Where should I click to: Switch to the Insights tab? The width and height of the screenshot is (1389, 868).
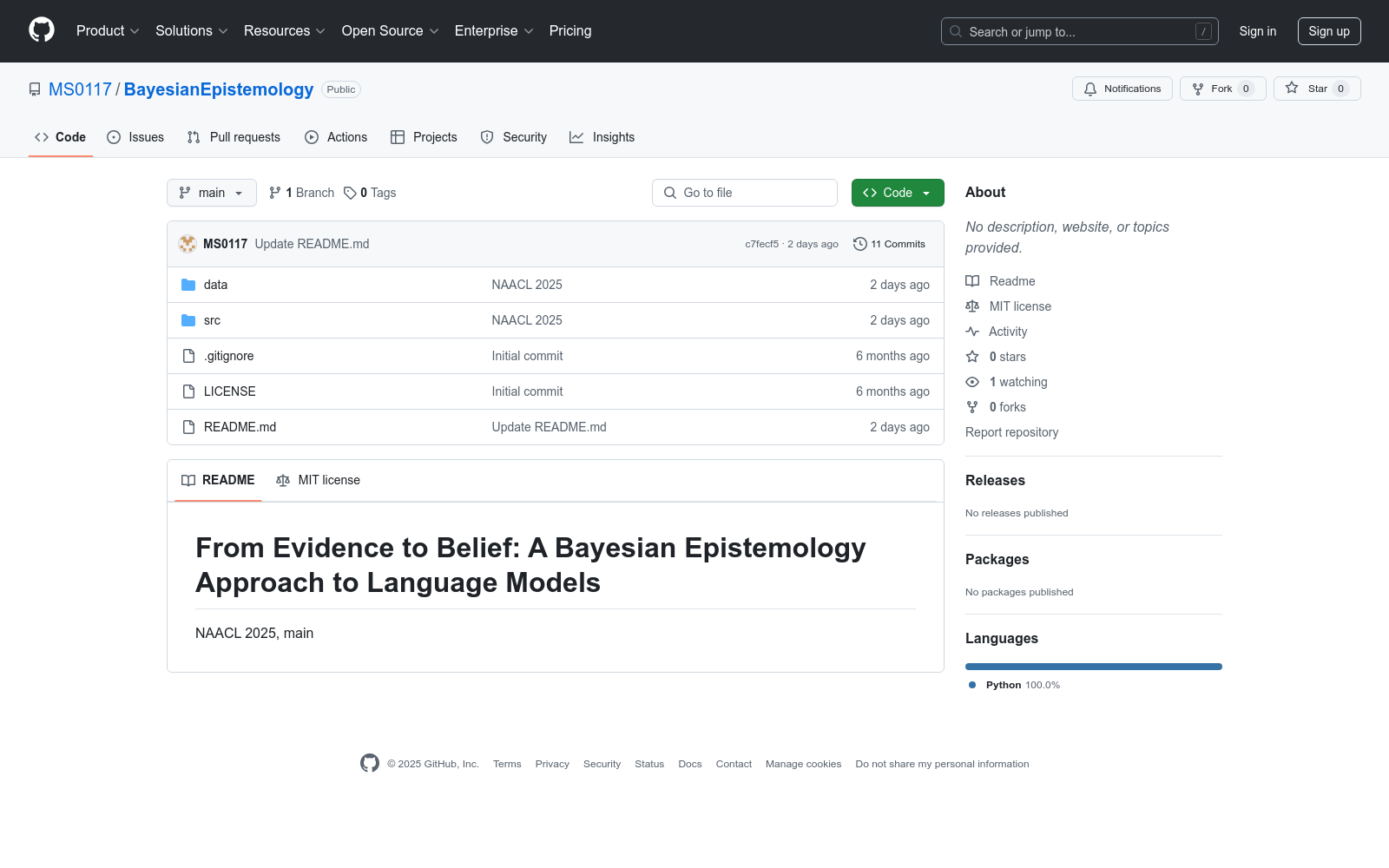(602, 137)
